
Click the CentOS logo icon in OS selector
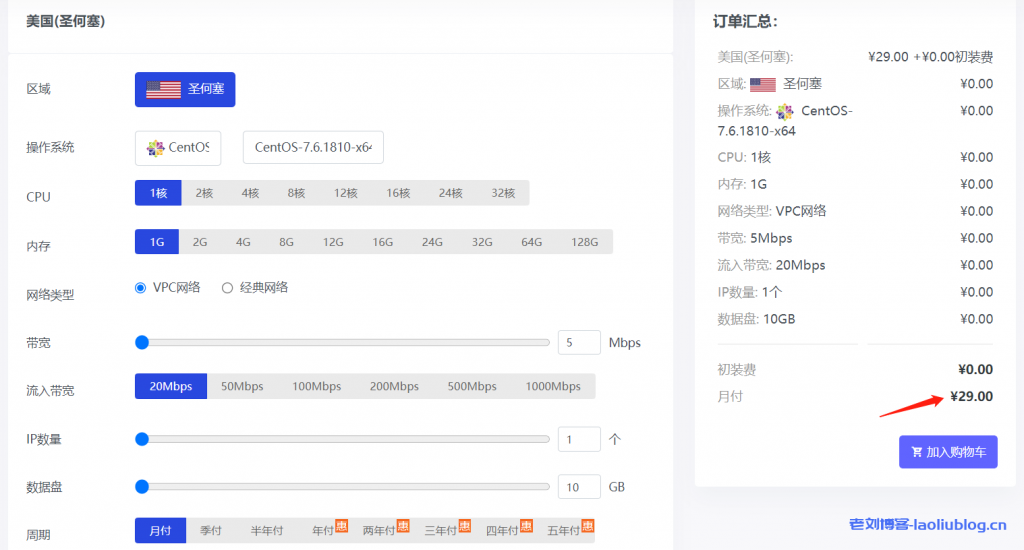point(155,148)
